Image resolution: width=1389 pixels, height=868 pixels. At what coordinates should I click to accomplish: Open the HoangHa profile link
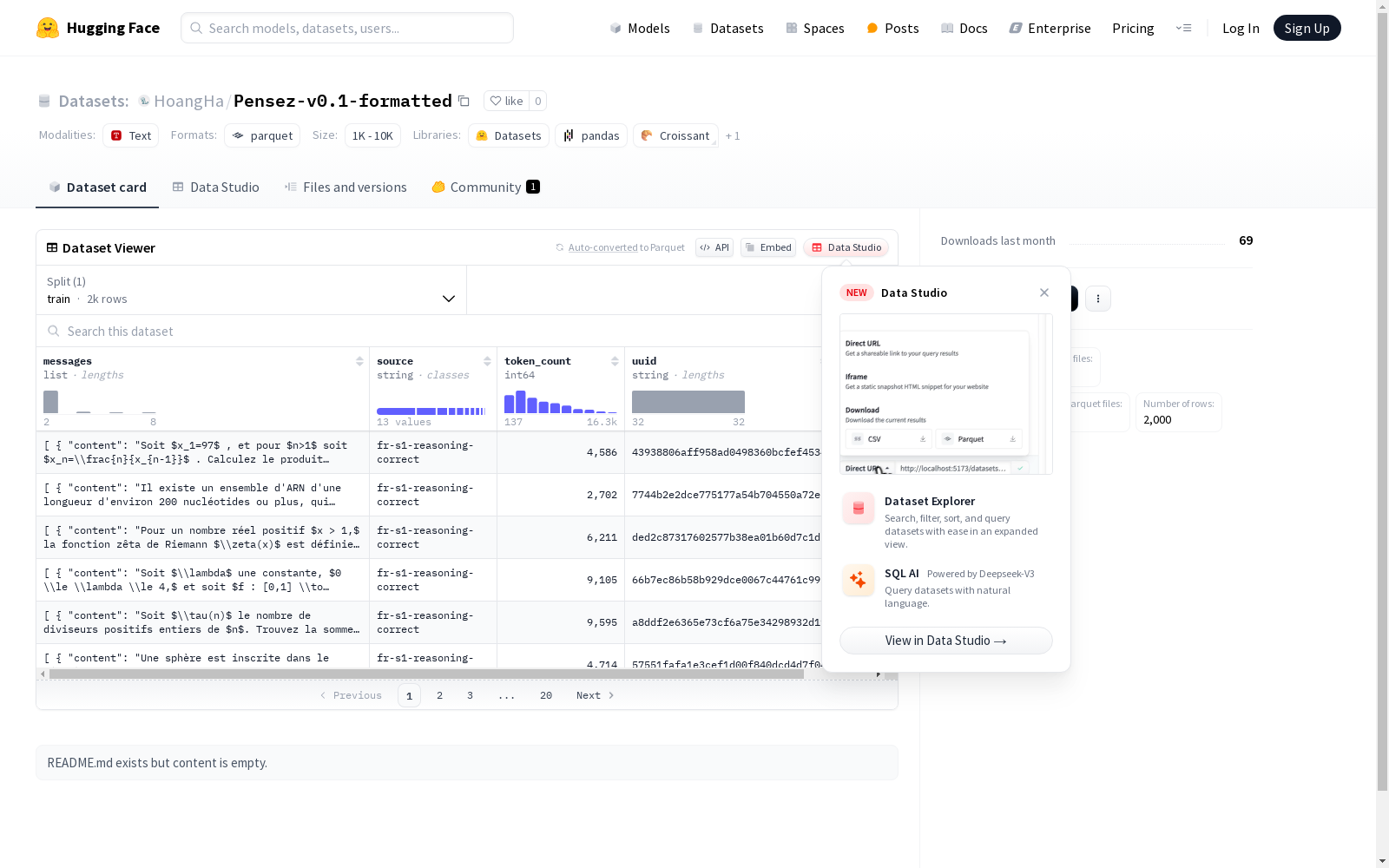coord(188,101)
